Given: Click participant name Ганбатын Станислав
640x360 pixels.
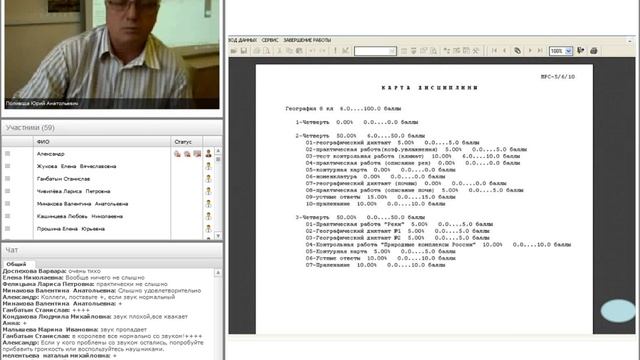Looking at the screenshot, I should point(63,179).
